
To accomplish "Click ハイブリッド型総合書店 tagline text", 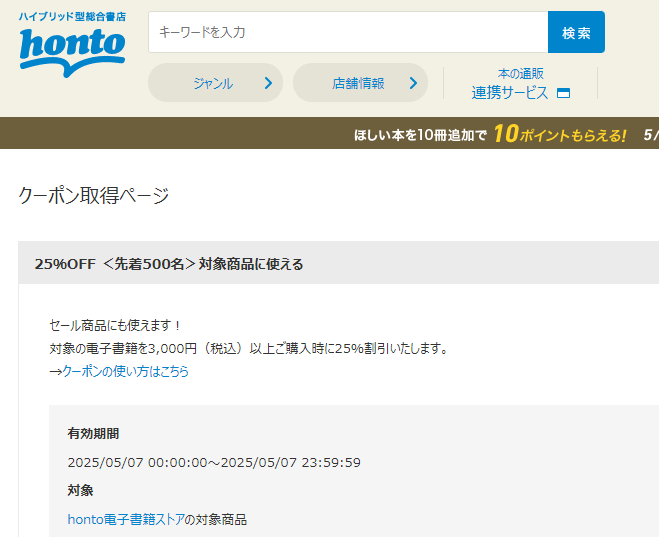I will [x=72, y=17].
